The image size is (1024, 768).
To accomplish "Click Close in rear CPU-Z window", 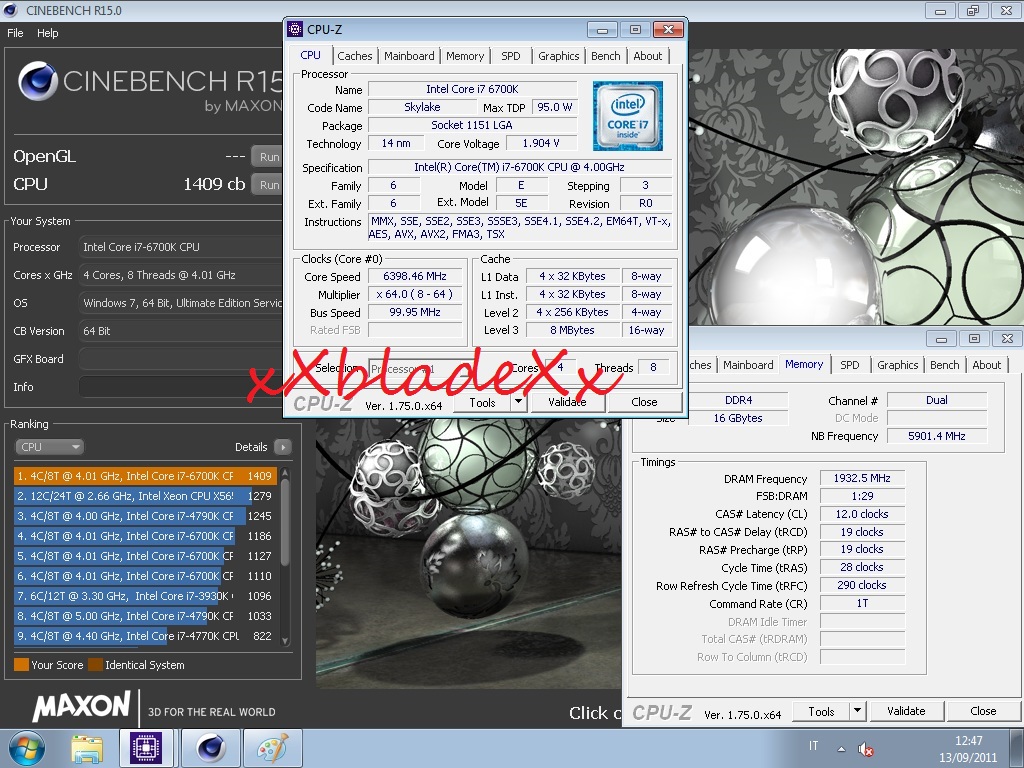I will point(983,711).
